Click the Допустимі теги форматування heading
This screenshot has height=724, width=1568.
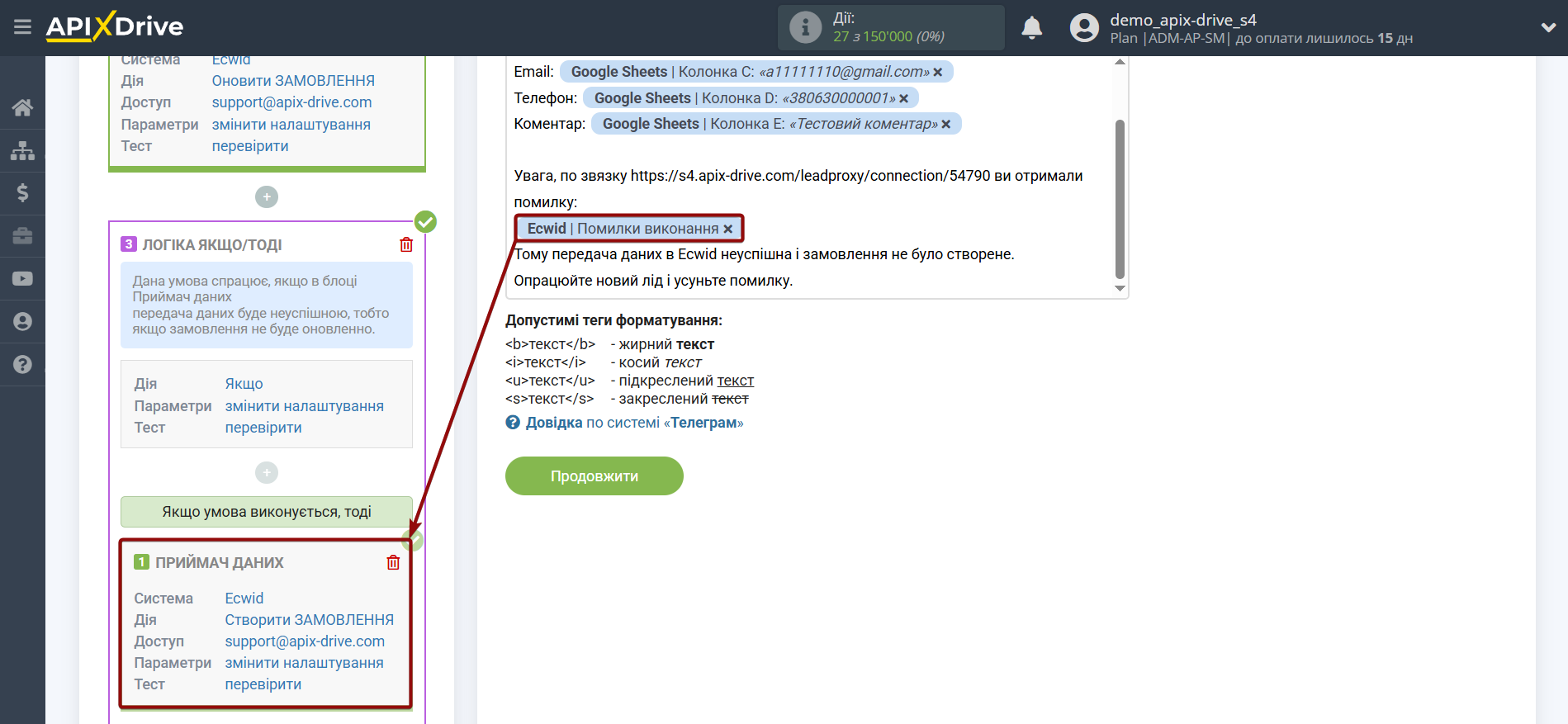pyautogui.click(x=613, y=320)
